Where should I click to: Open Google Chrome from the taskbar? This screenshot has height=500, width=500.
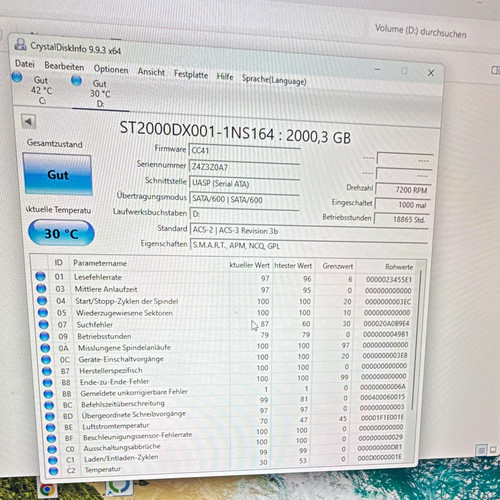tap(47, 489)
